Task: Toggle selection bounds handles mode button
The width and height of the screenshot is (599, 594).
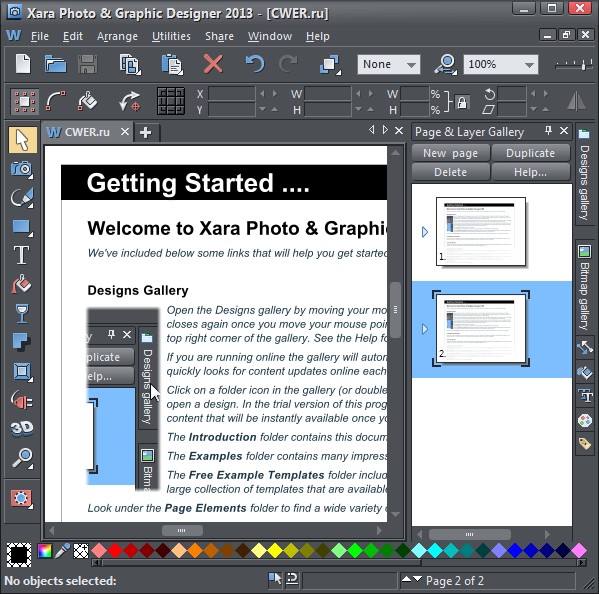Action: point(25,102)
